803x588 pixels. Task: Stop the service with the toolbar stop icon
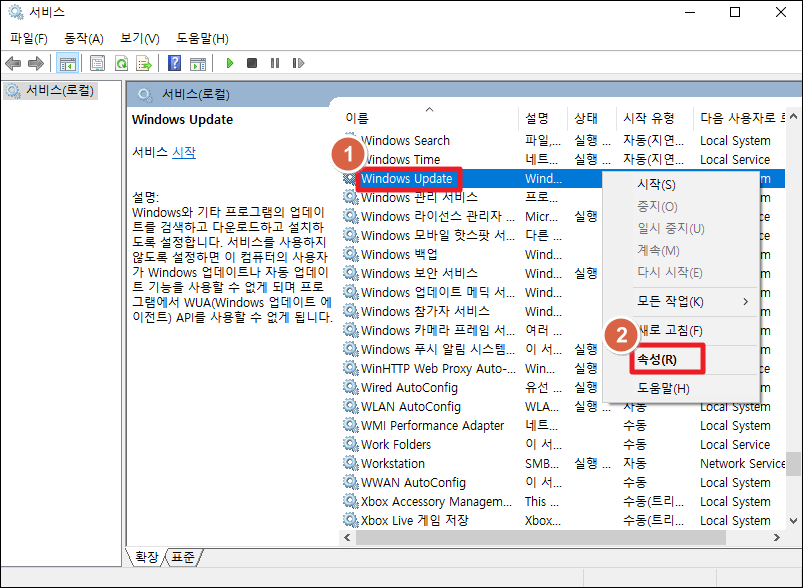252,64
